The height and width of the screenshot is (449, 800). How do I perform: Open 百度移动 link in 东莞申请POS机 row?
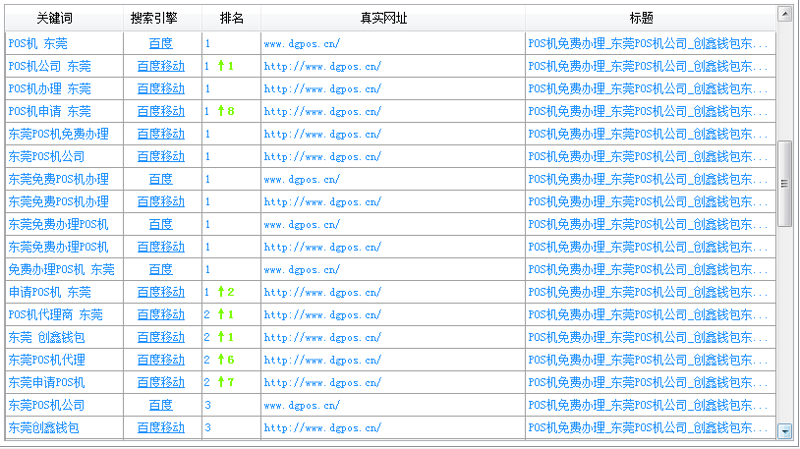click(161, 383)
